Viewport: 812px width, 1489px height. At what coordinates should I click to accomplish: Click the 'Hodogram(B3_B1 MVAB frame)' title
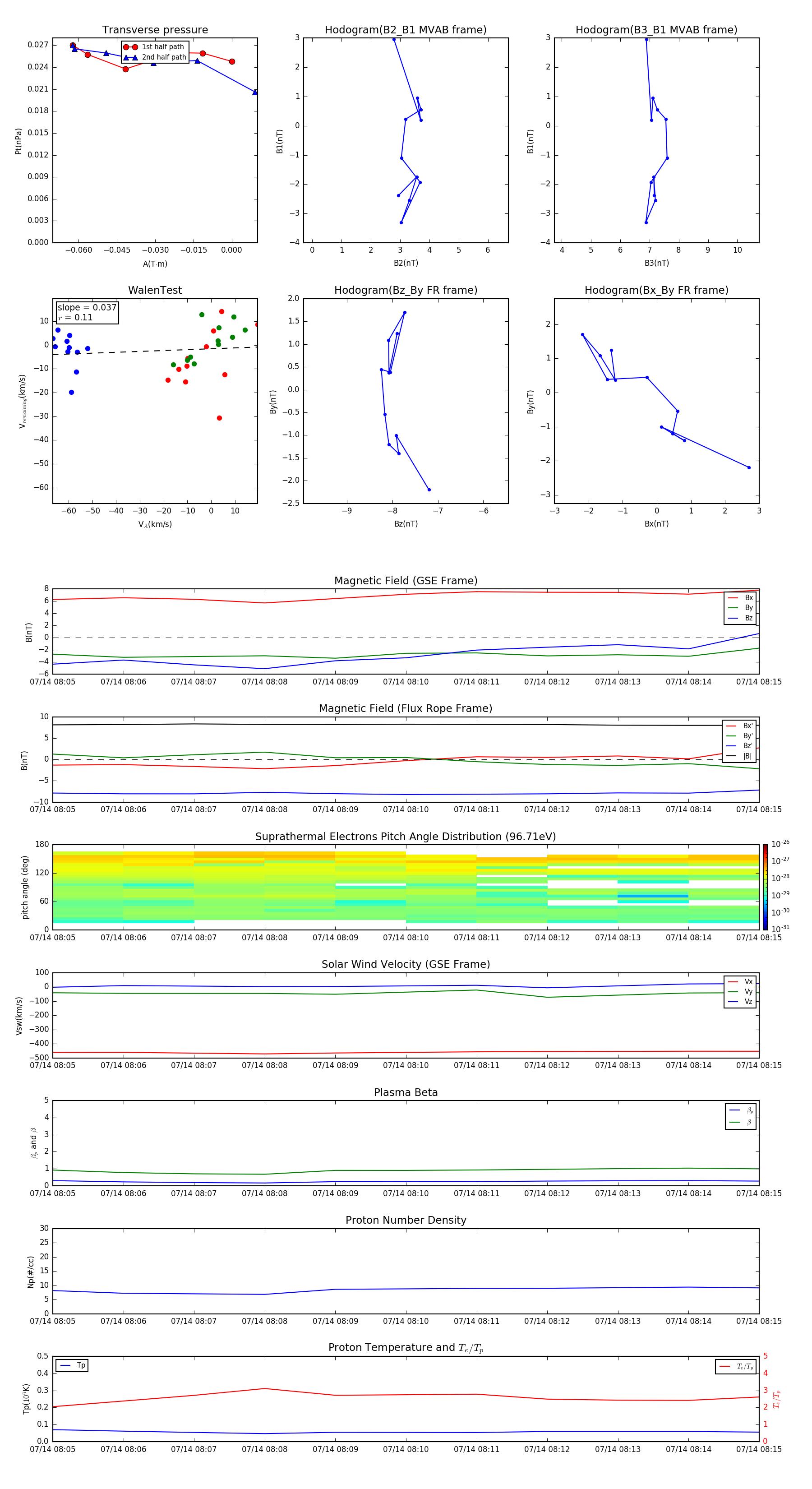pyautogui.click(x=656, y=30)
